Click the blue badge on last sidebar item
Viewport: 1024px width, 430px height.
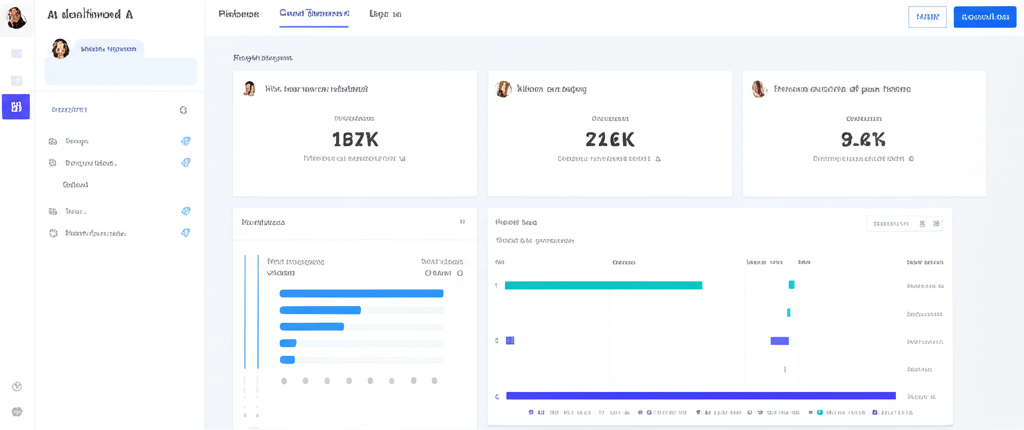pos(185,233)
